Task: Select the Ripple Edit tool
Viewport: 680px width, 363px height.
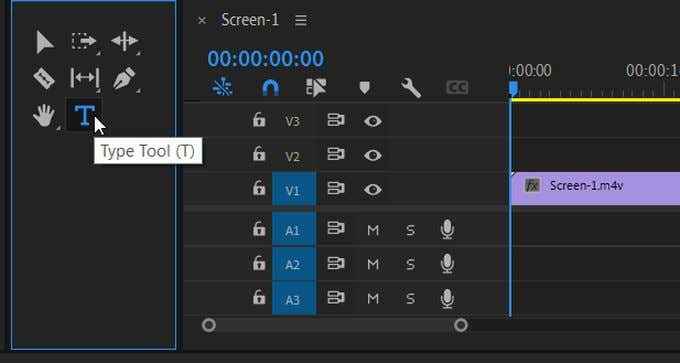Action: [x=124, y=41]
